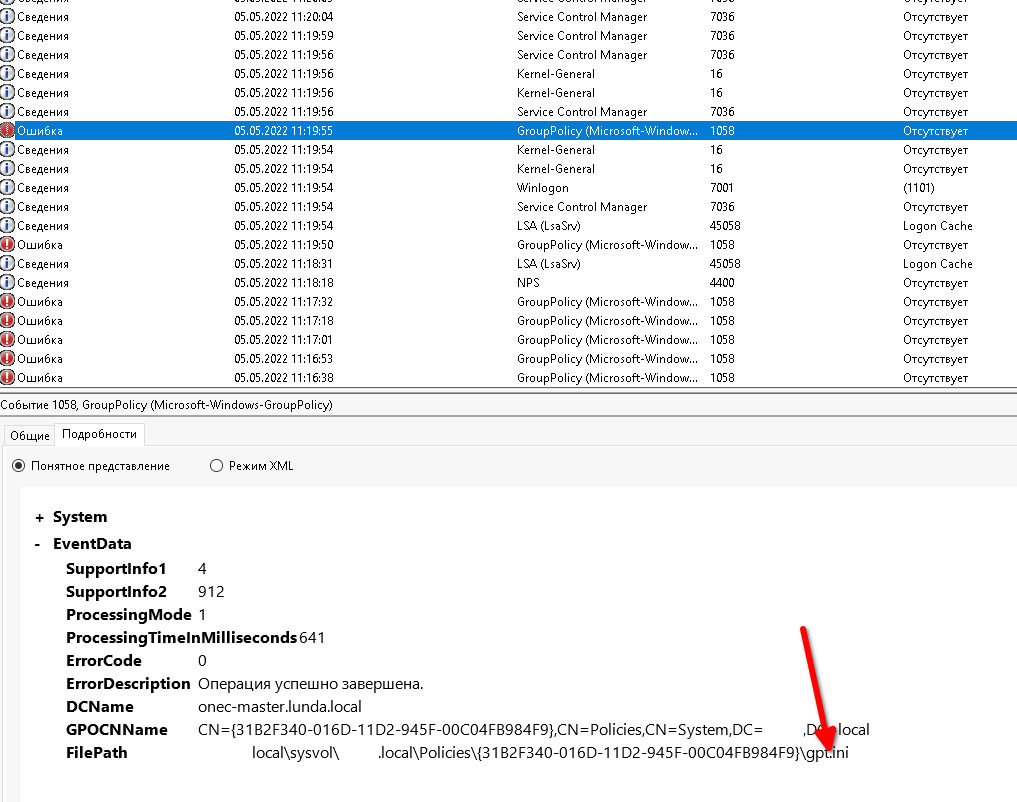Click the info icon of the 11:19:59 event

(7, 36)
